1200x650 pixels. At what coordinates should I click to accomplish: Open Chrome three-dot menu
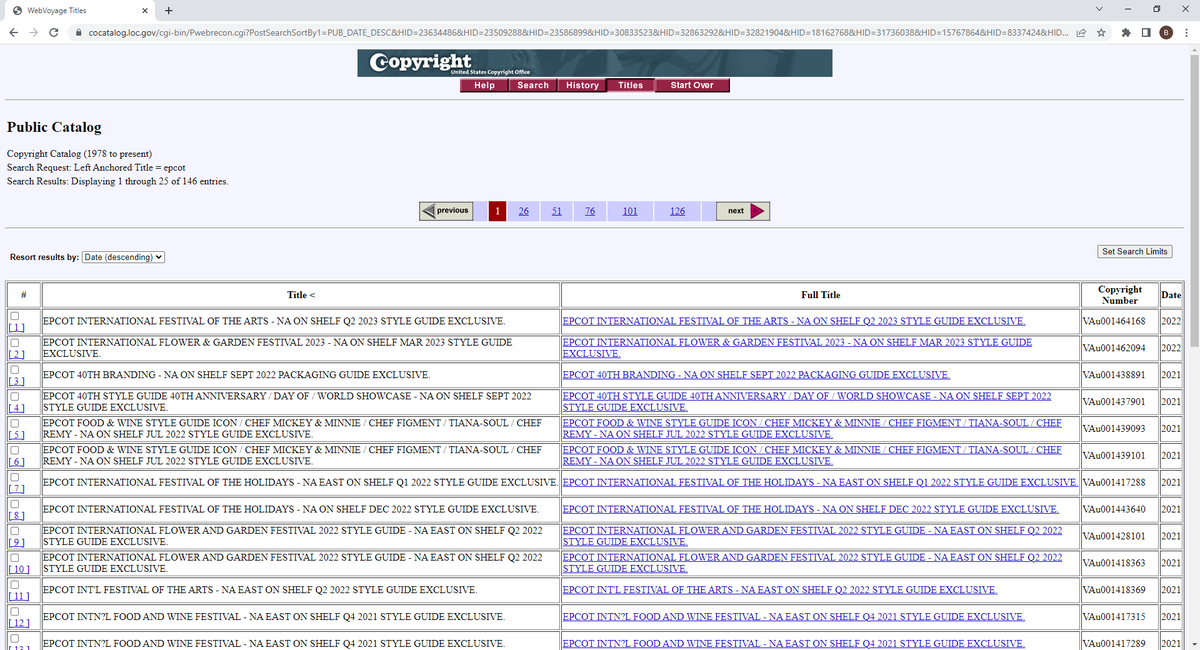1186,33
